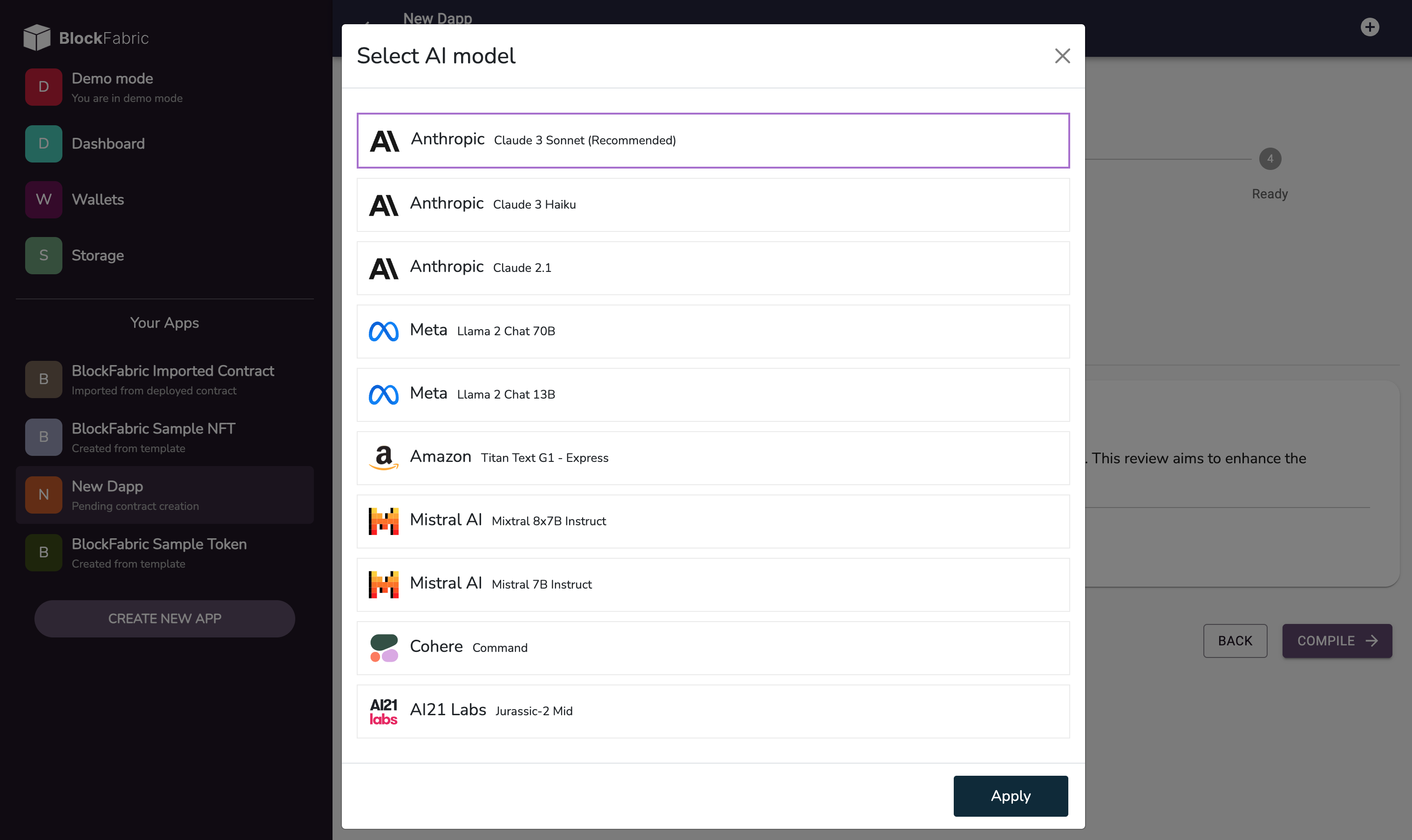Click CREATE NEW APP button

164,618
